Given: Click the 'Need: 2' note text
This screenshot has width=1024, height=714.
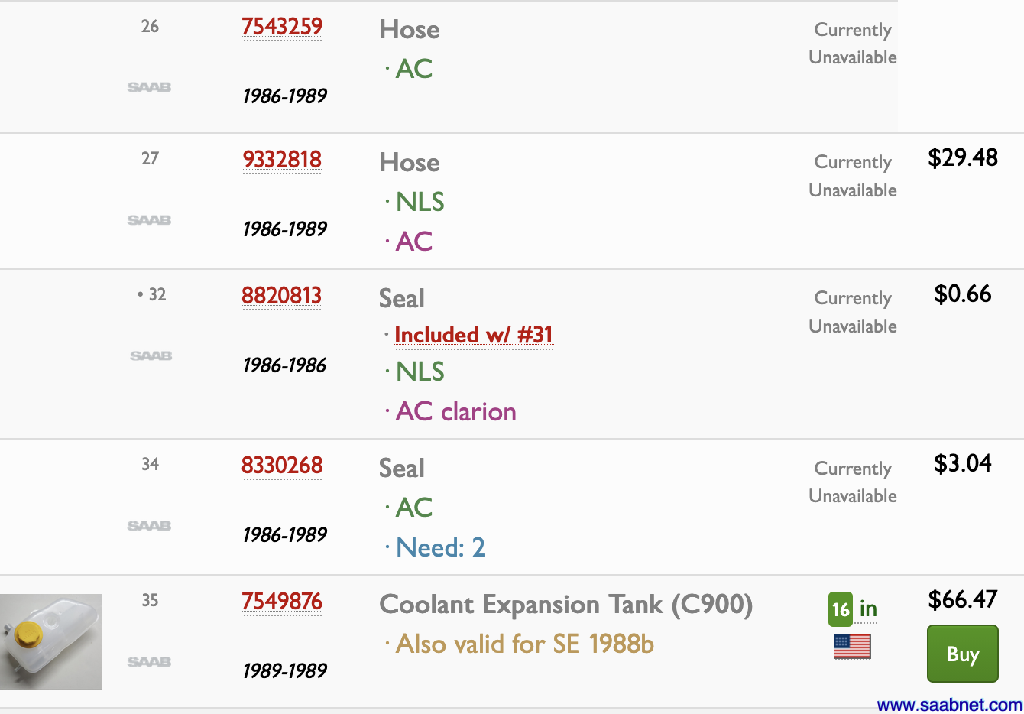Looking at the screenshot, I should pos(440,548).
